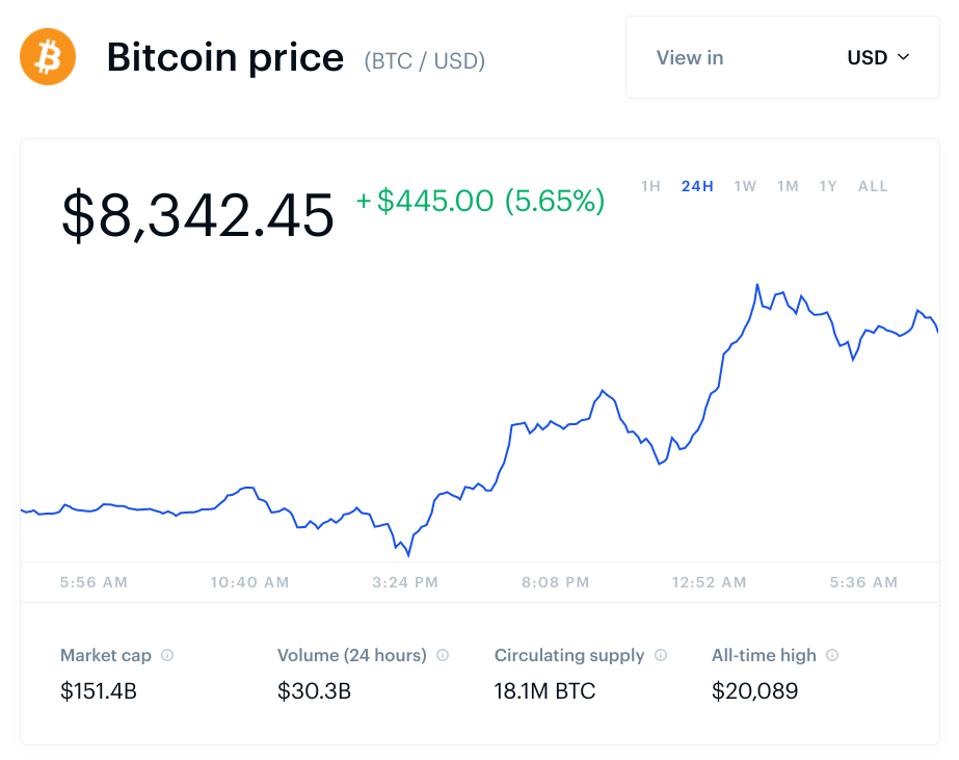Click the Volume (24 hours) info icon
Screen dimensions: 959x760
click(x=442, y=655)
